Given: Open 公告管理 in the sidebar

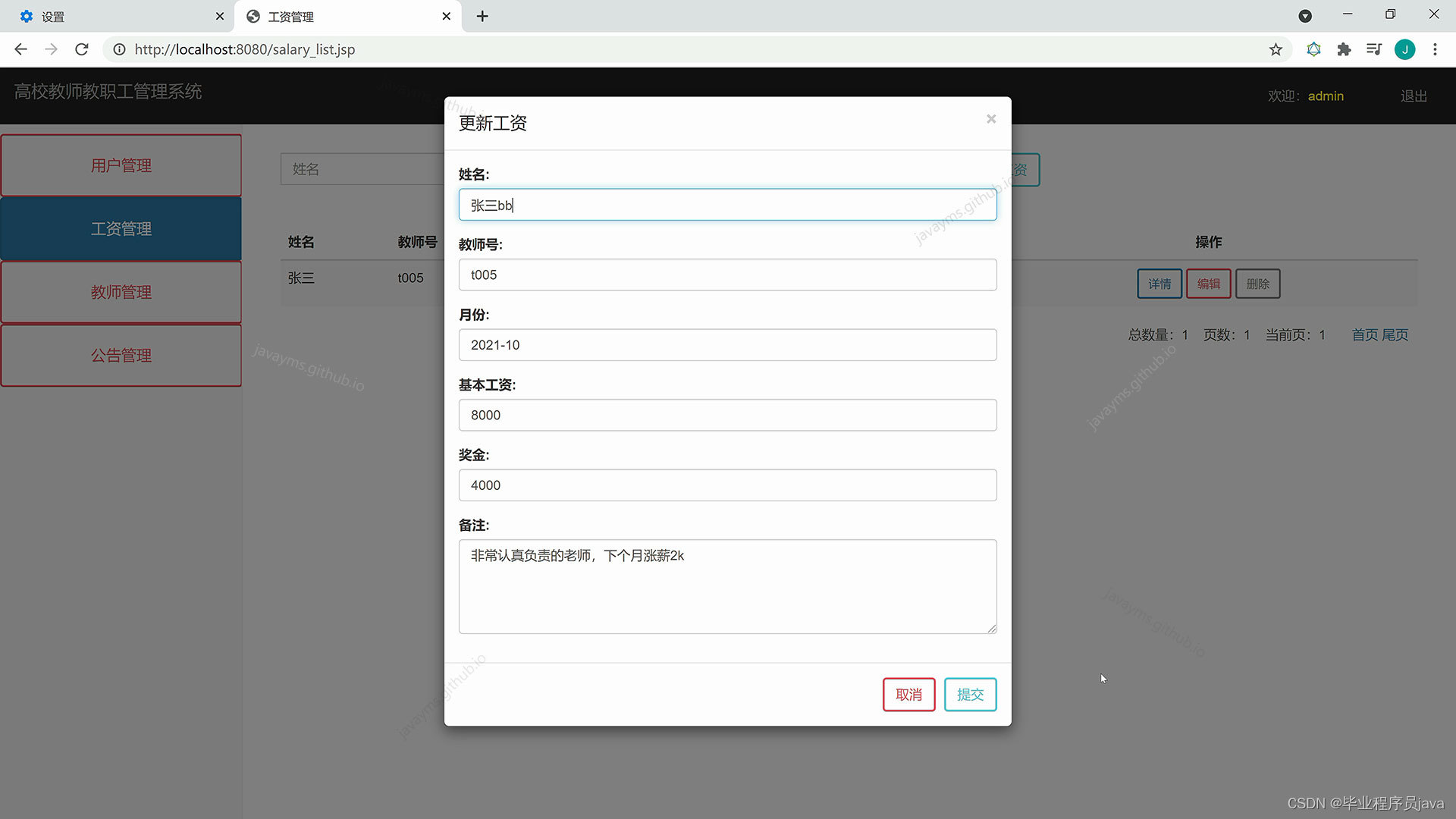Looking at the screenshot, I should point(121,356).
